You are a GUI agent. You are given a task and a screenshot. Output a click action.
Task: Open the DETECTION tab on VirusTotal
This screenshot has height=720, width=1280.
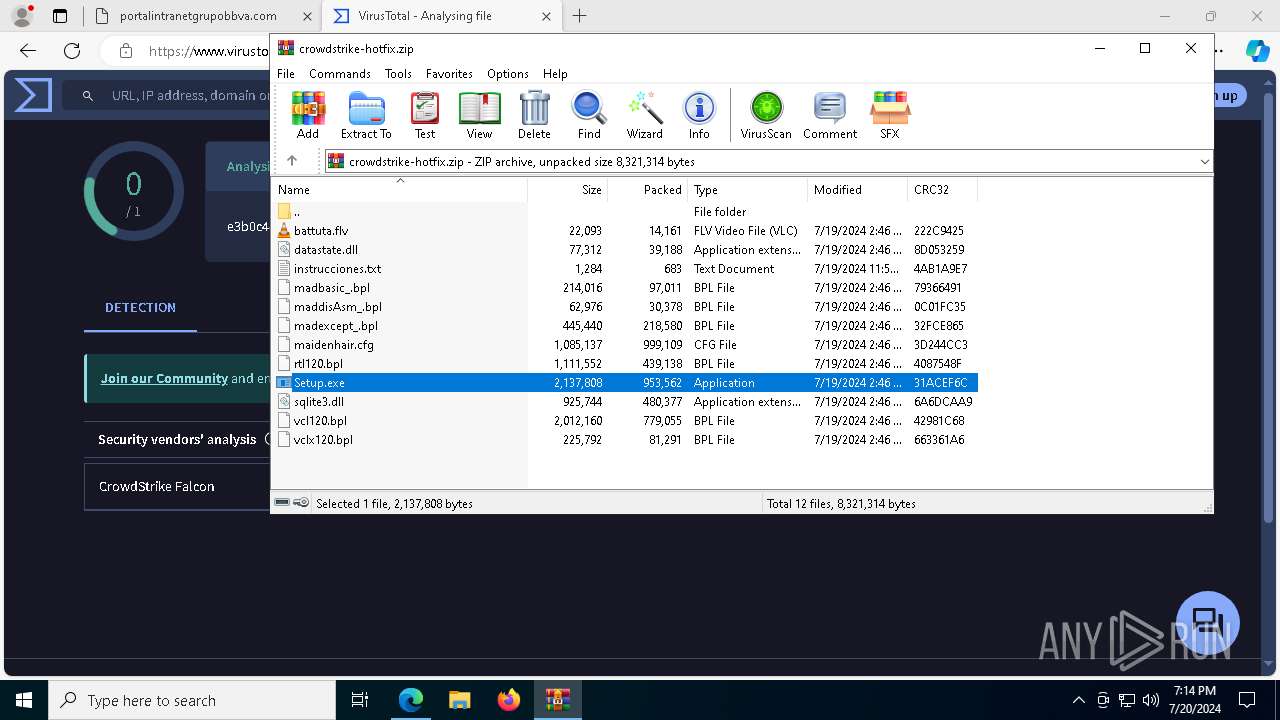click(140, 308)
